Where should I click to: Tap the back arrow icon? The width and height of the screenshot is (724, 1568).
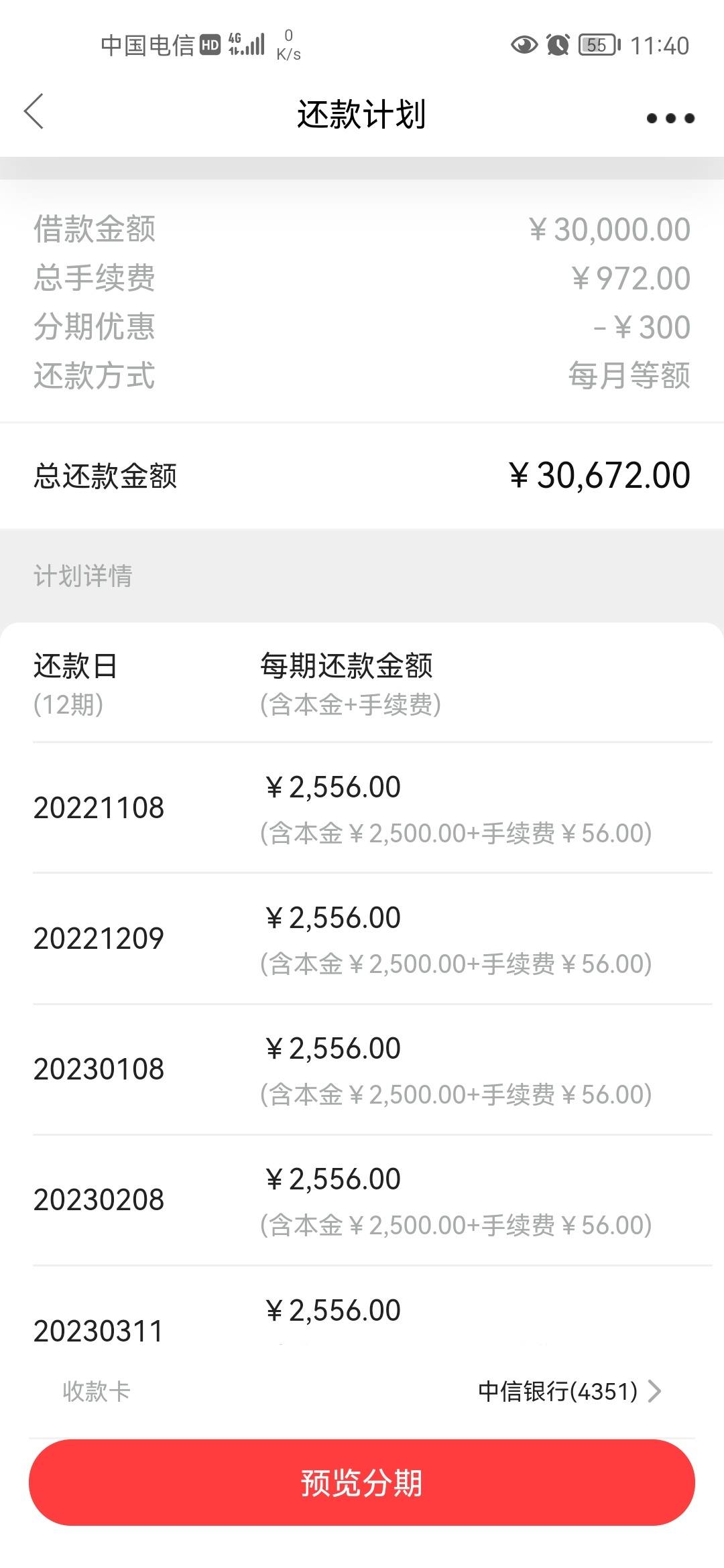[x=34, y=111]
